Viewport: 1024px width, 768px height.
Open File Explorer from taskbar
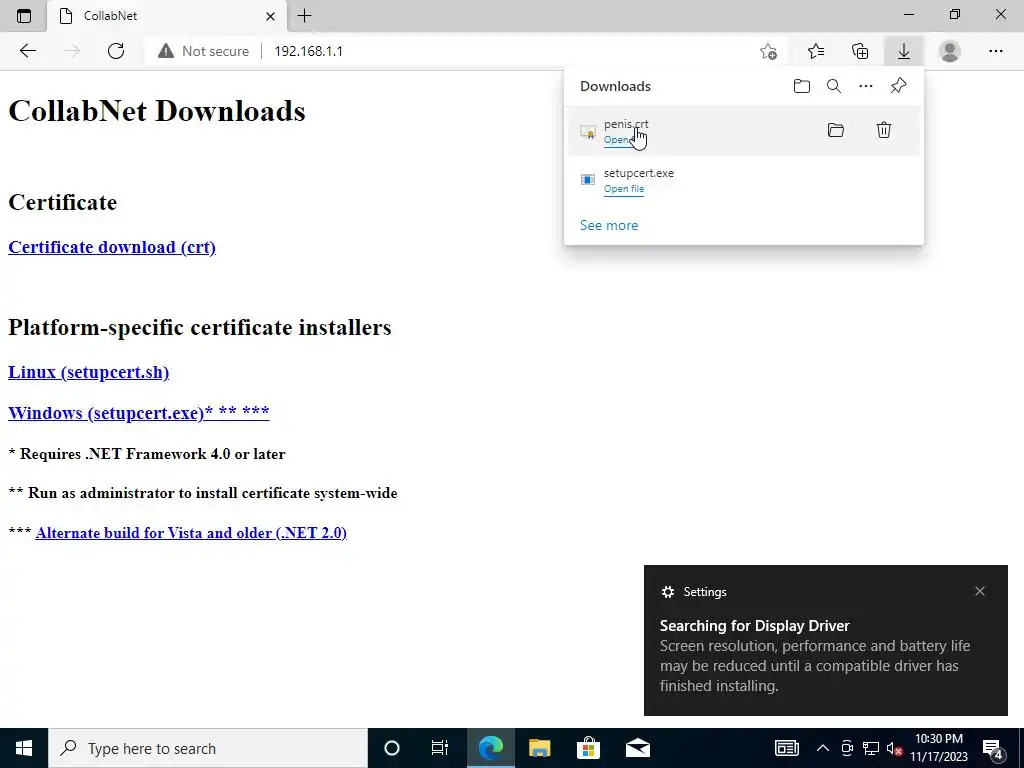[539, 748]
